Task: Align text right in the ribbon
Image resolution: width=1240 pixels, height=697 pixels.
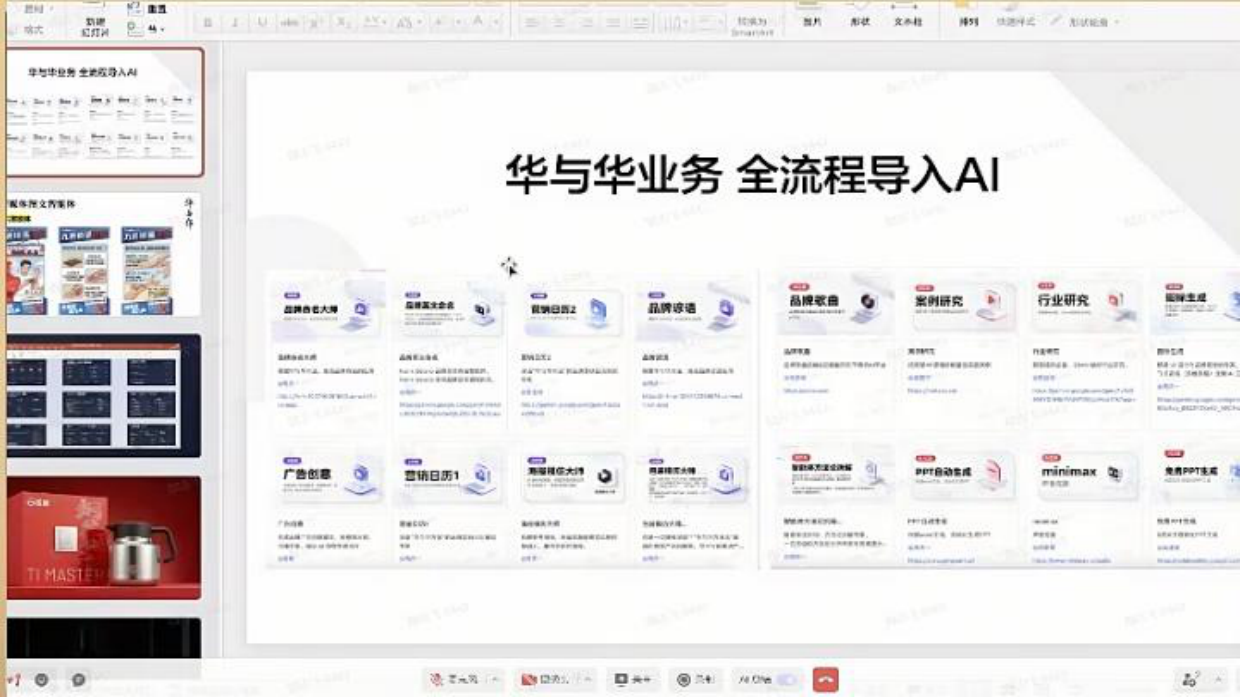Action: [x=586, y=22]
